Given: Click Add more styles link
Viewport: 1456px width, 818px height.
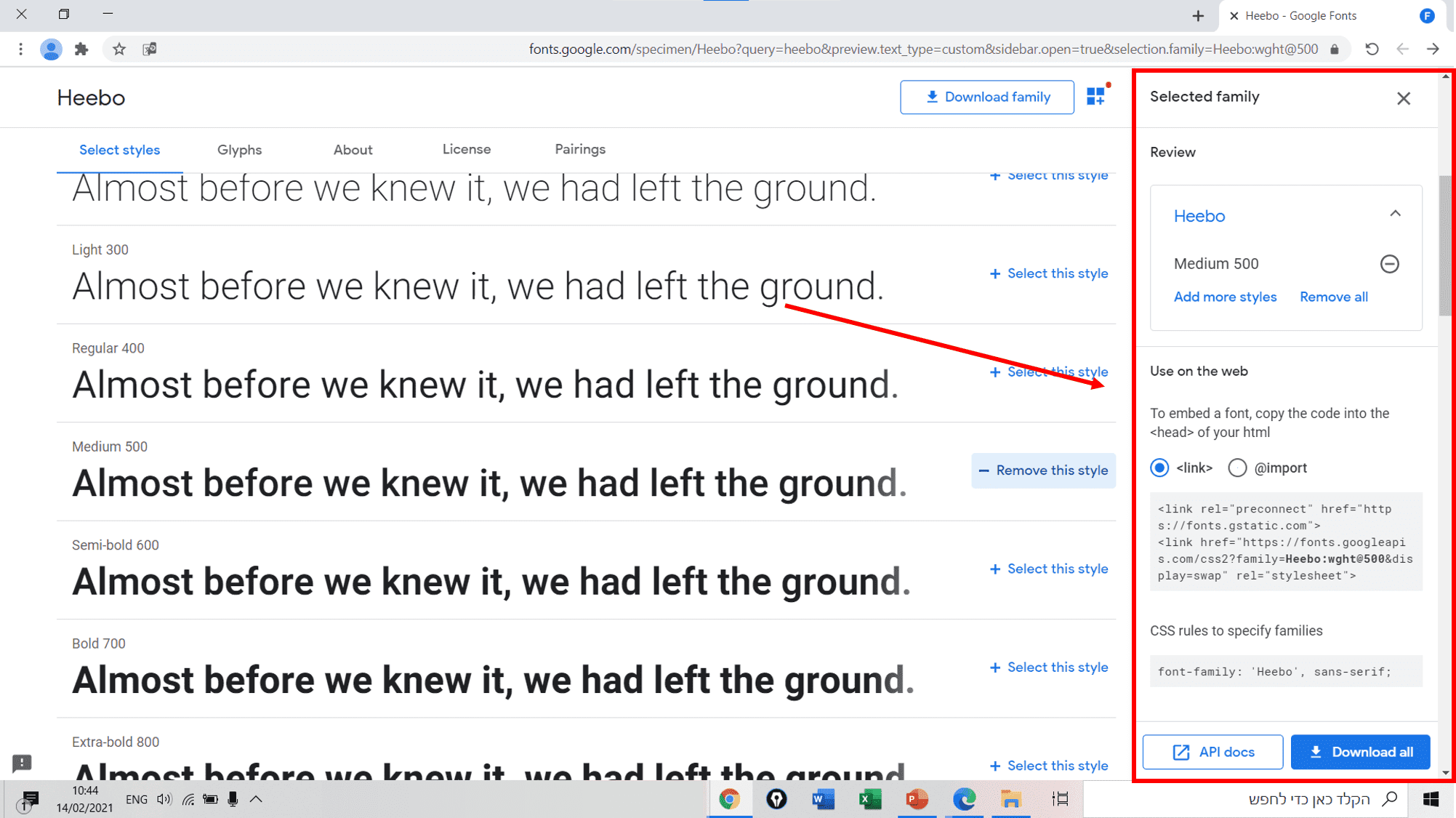Looking at the screenshot, I should pos(1225,297).
